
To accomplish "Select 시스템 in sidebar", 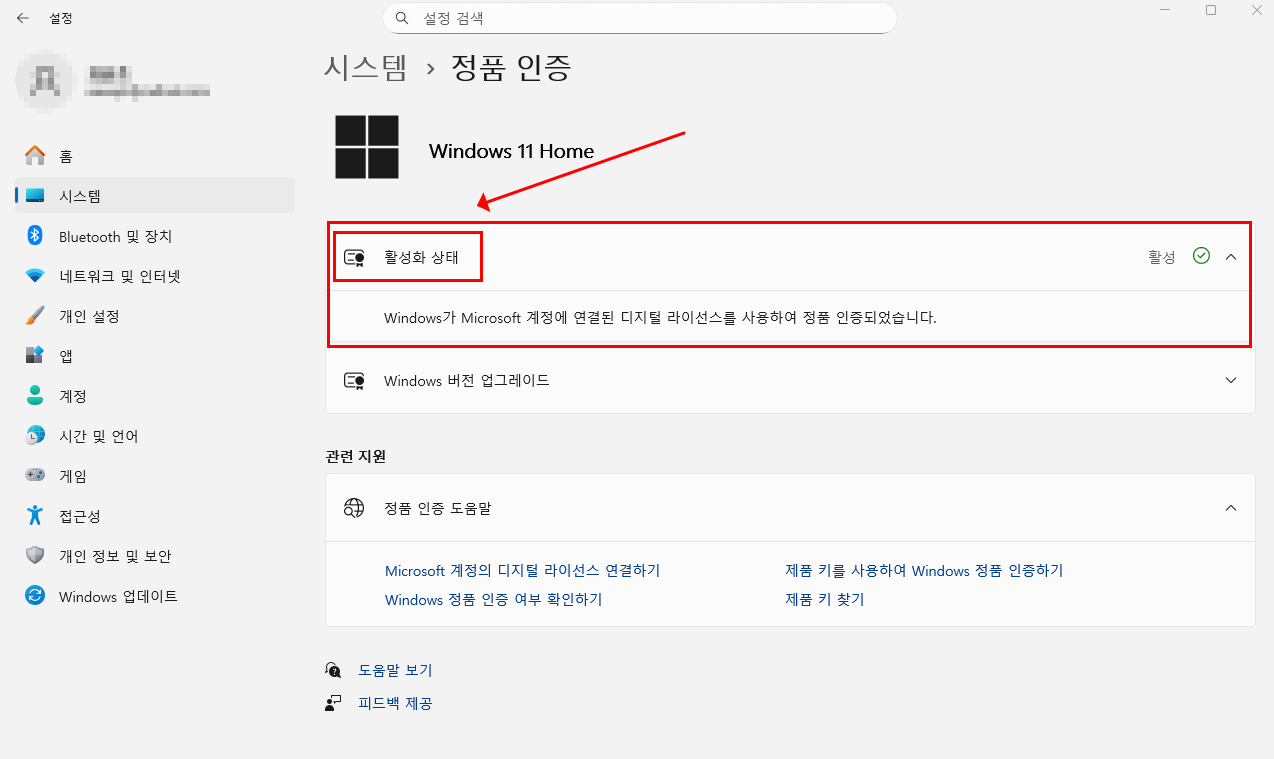I will click(155, 196).
